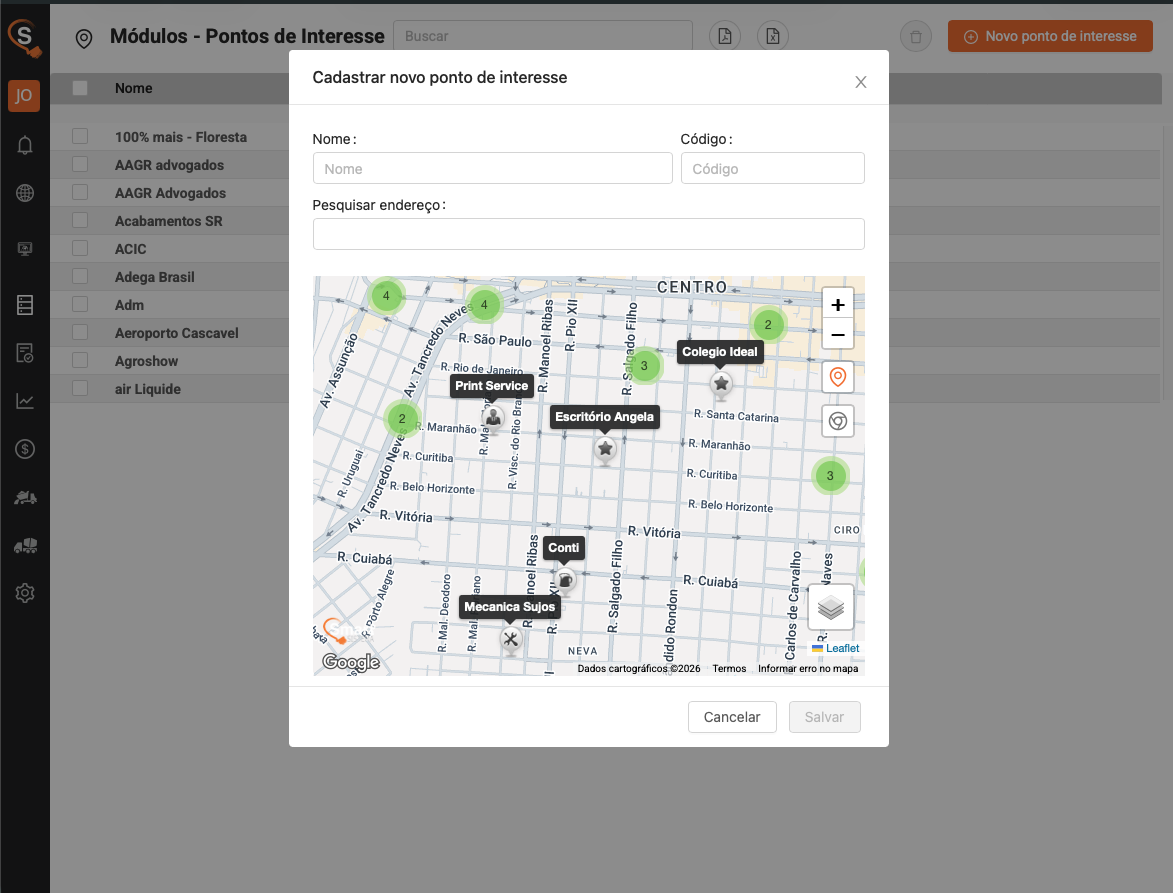Click the Salvar button

(x=824, y=717)
